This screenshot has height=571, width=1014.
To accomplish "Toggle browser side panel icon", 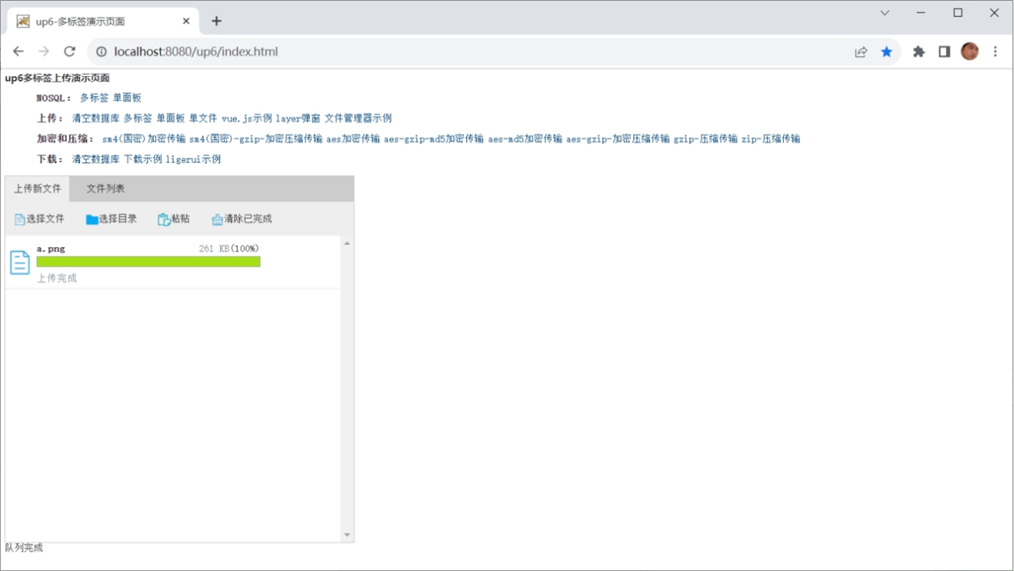I will tap(944, 52).
